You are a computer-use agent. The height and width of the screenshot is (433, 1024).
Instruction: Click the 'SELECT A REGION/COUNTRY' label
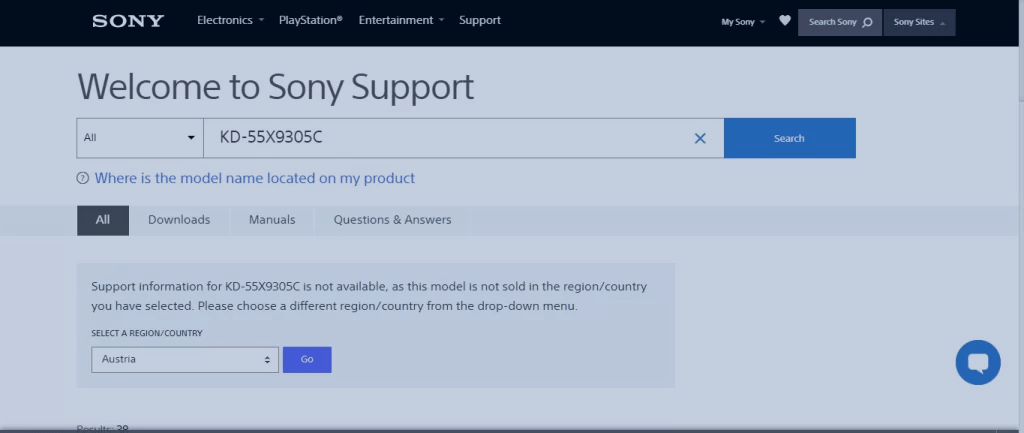(x=147, y=333)
